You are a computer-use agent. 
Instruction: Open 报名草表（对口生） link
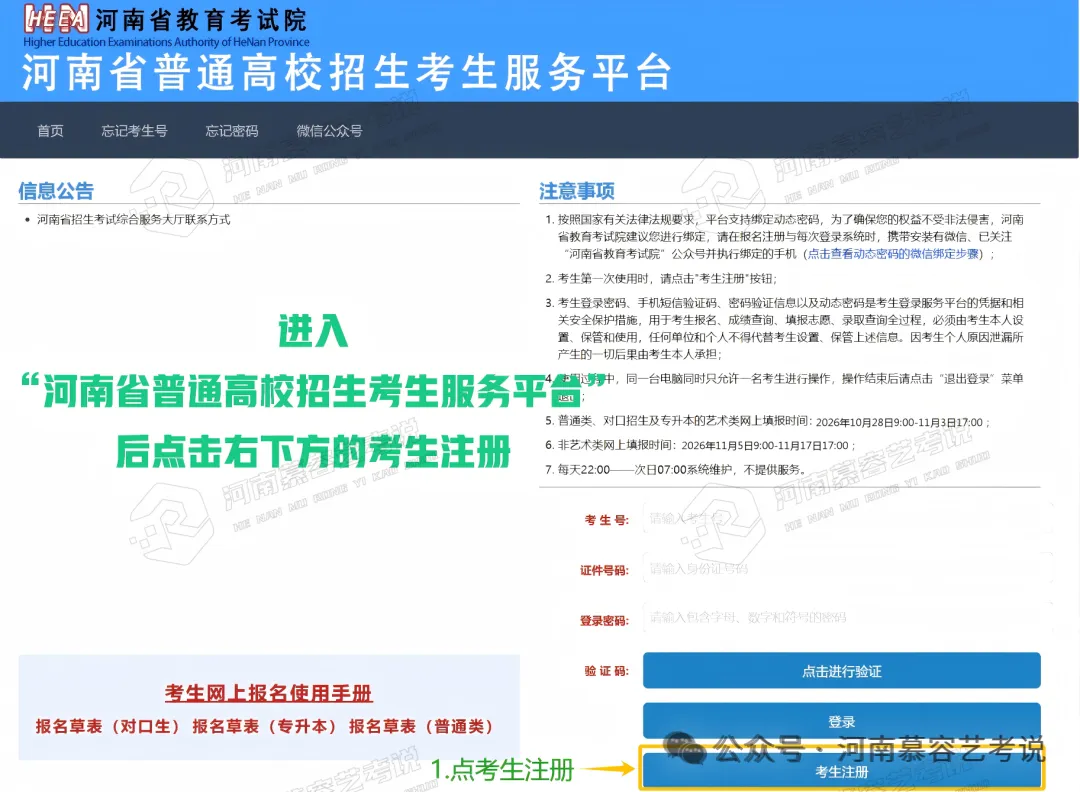107,727
